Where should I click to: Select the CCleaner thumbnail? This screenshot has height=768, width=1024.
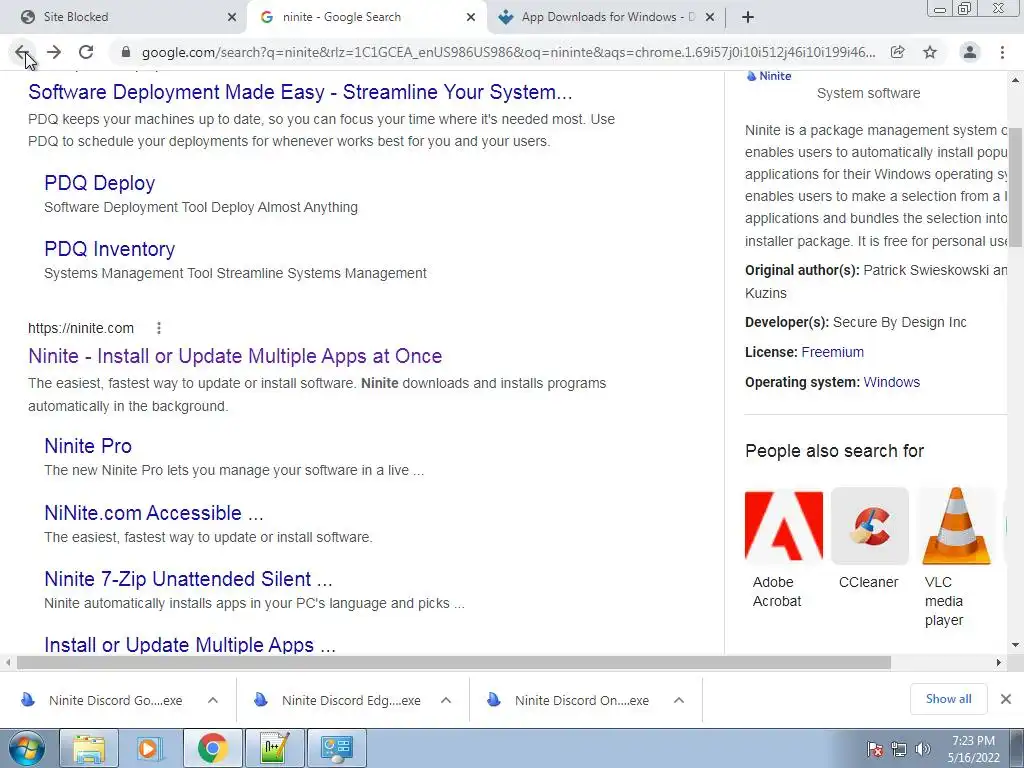(870, 526)
